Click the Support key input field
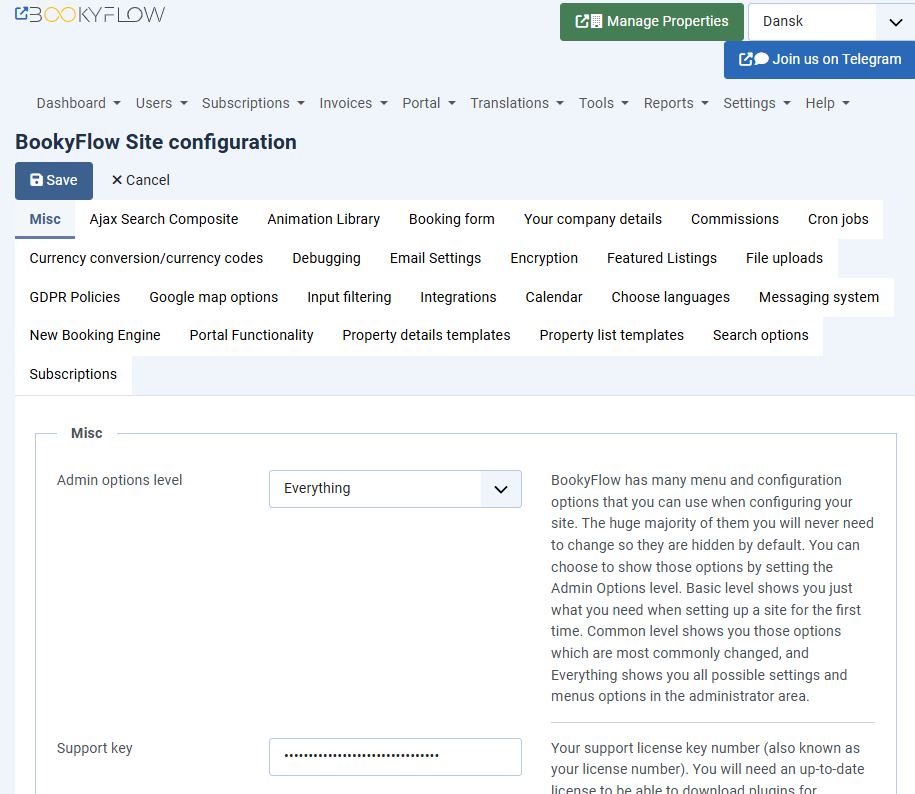This screenshot has width=915, height=794. pyautogui.click(x=395, y=757)
